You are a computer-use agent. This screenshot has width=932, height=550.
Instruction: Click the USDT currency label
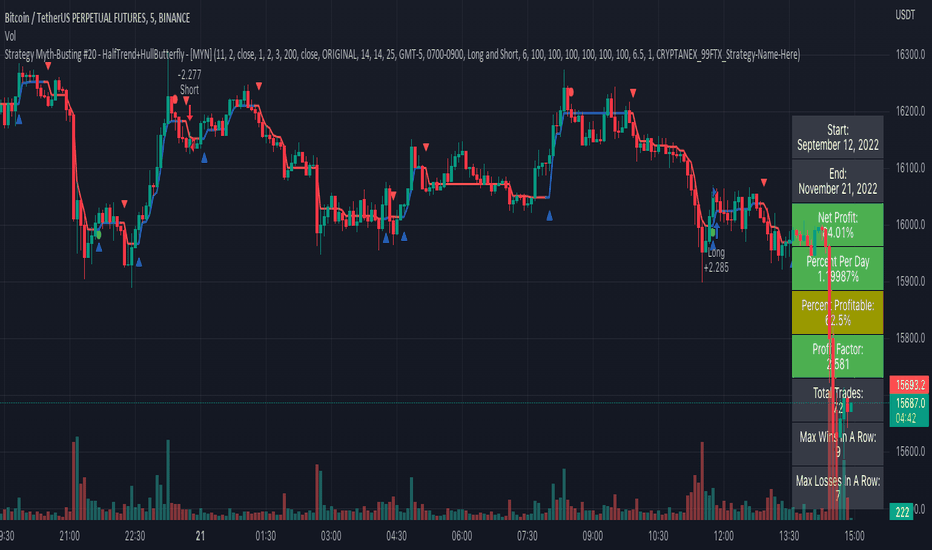[905, 15]
